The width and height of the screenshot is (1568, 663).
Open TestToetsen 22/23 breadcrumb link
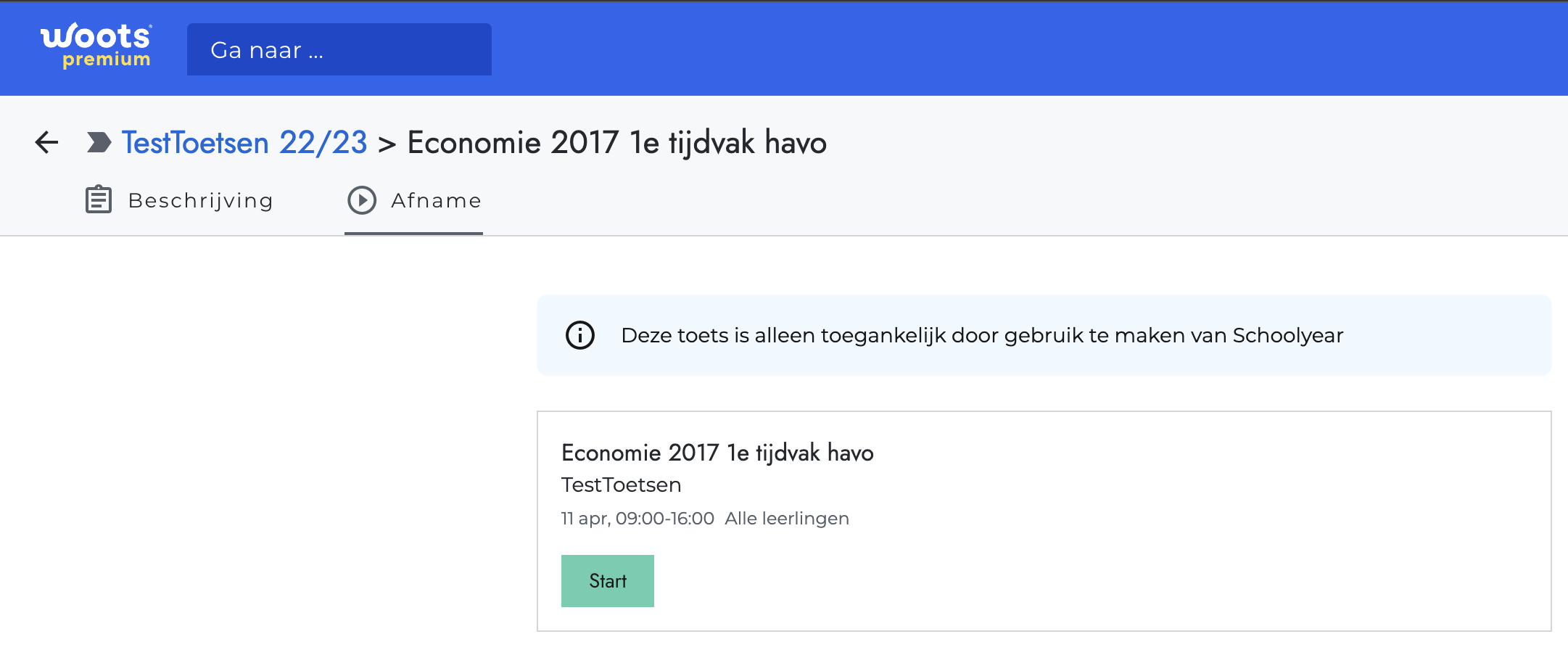tap(244, 142)
